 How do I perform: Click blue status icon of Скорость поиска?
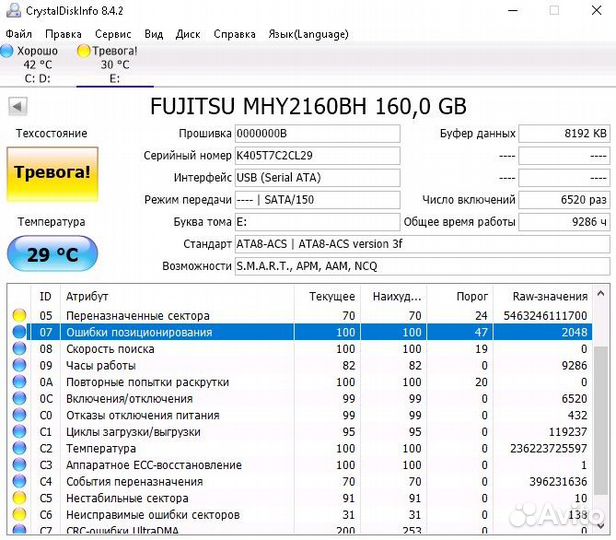click(19, 348)
